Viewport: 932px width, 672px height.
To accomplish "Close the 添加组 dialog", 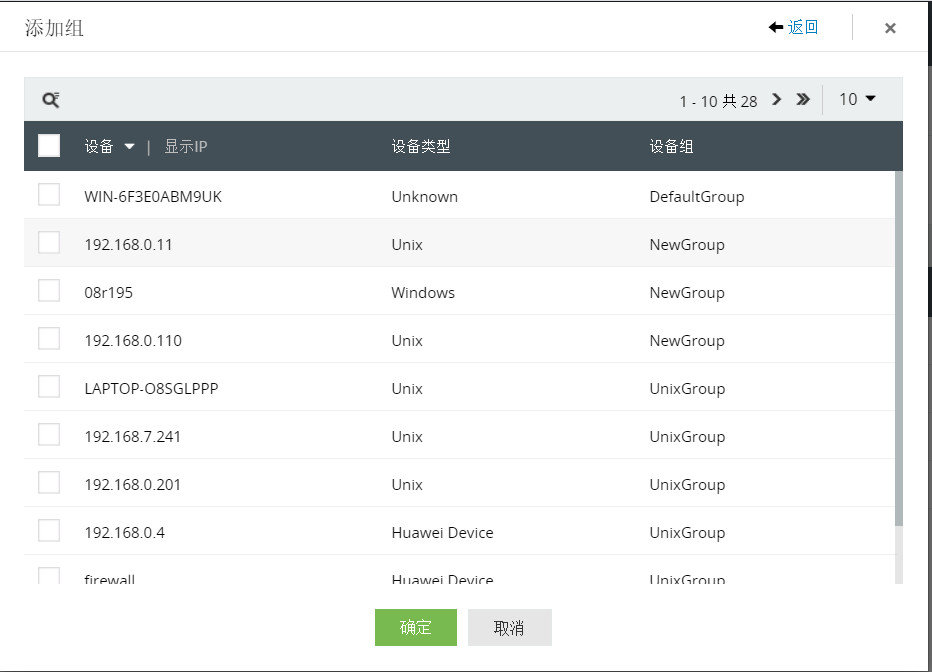I will coord(890,29).
